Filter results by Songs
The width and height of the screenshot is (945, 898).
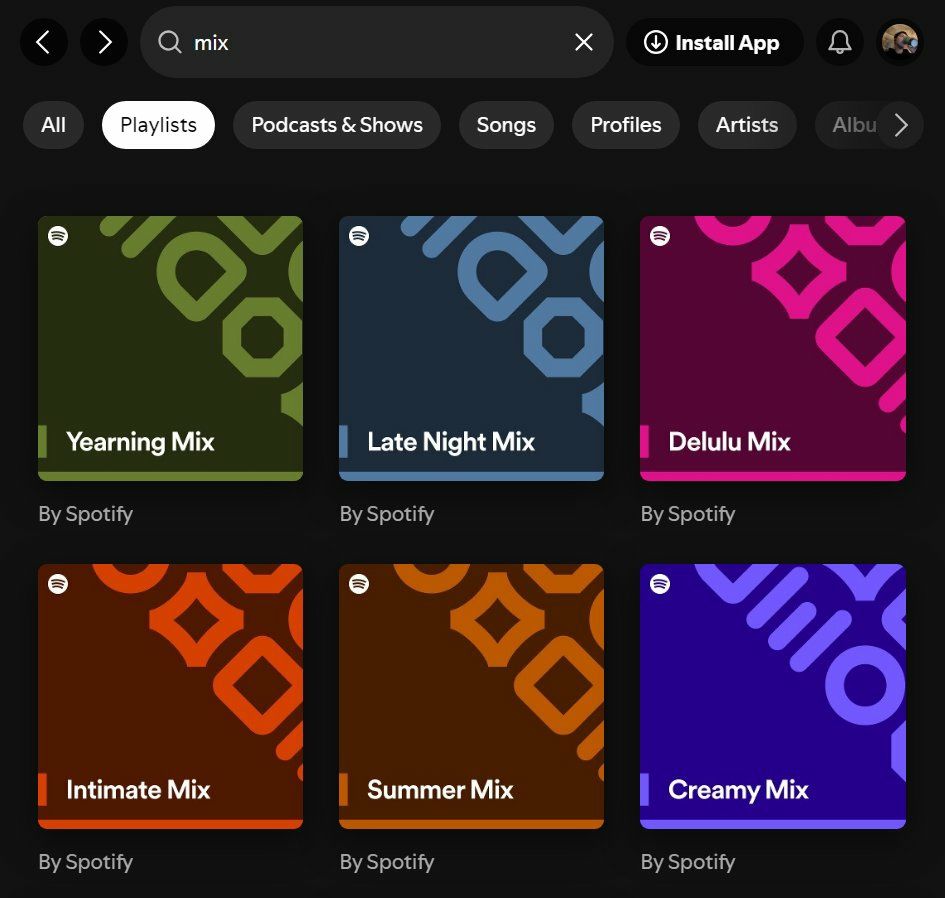(x=506, y=125)
